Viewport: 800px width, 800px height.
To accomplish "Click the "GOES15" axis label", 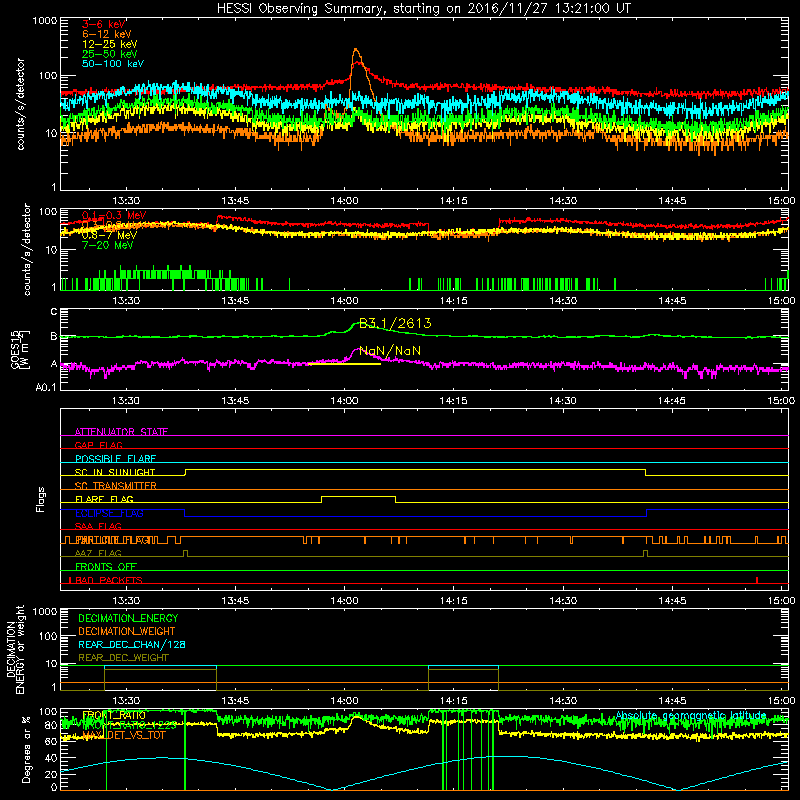I will [x=15, y=349].
